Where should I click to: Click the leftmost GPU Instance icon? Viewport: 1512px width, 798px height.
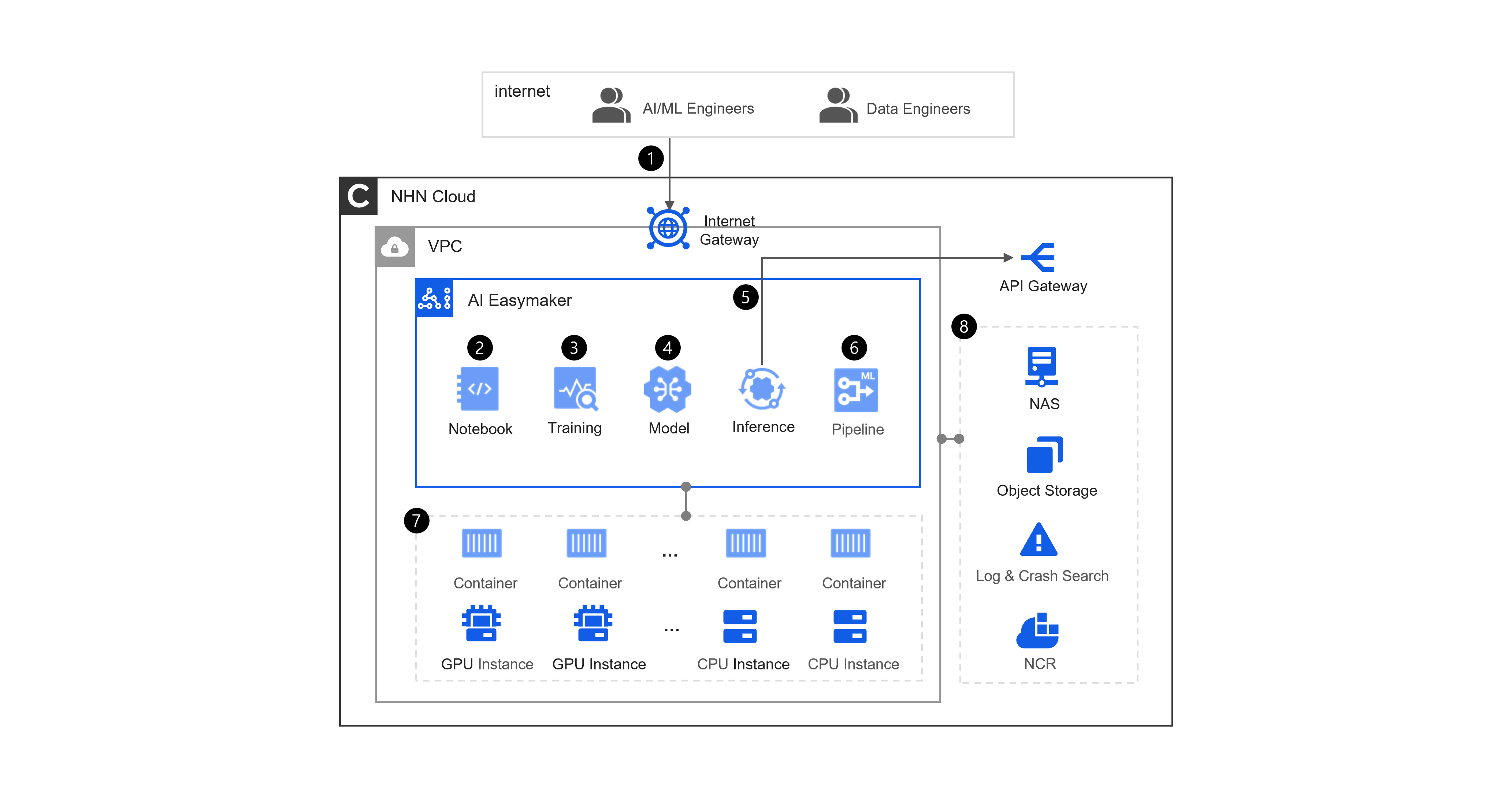(x=481, y=623)
